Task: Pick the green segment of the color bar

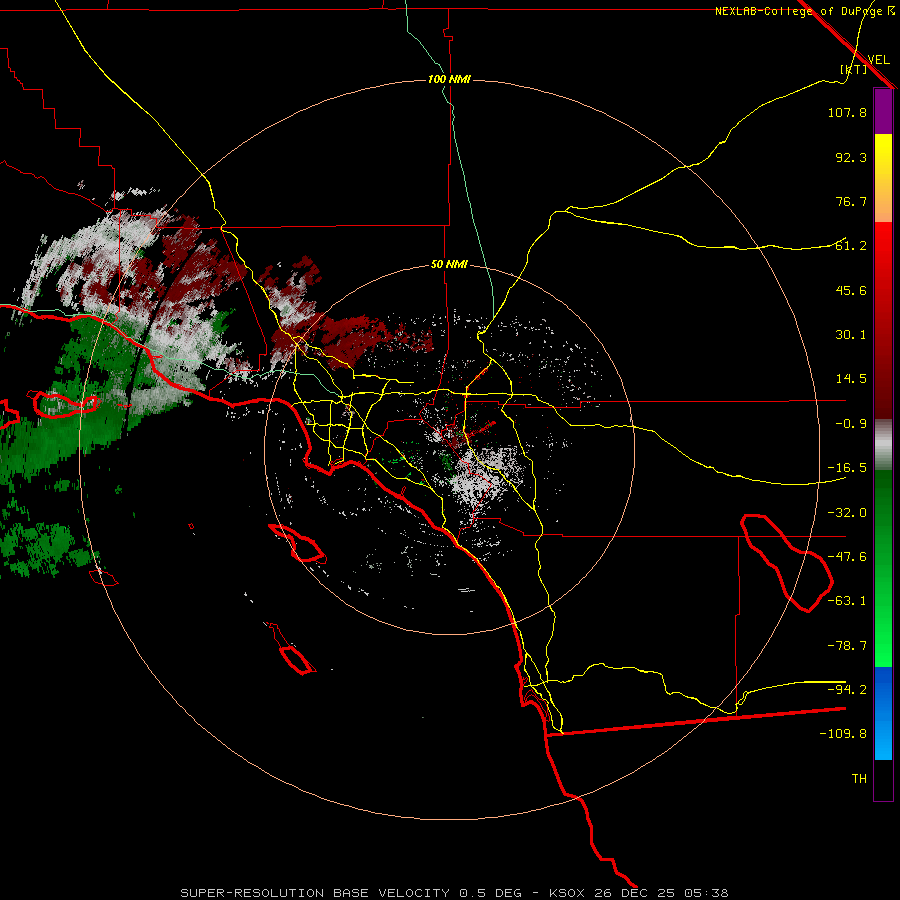Action: coord(883,568)
